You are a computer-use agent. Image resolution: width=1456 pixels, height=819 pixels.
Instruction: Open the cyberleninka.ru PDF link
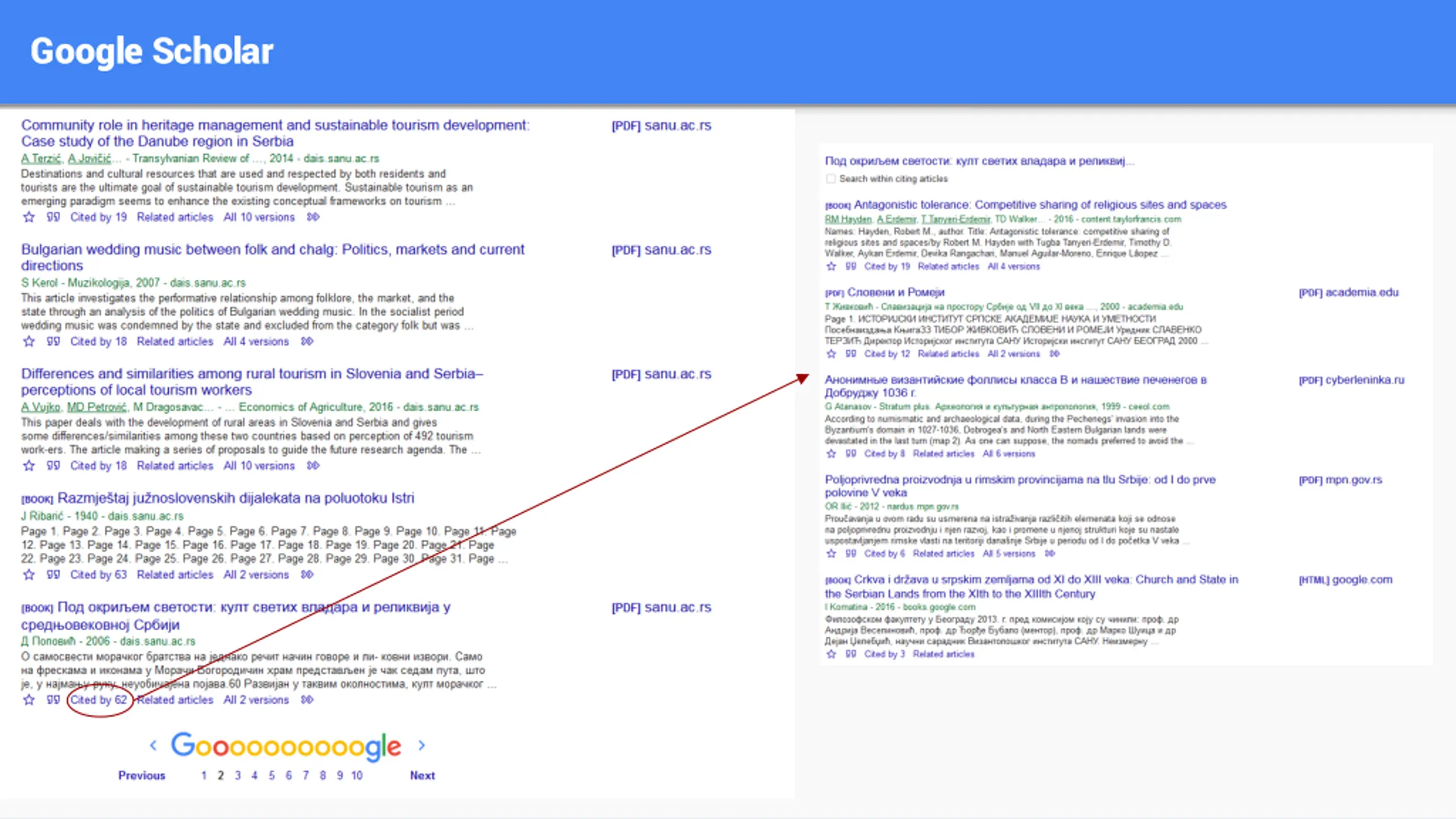[x=1351, y=380]
